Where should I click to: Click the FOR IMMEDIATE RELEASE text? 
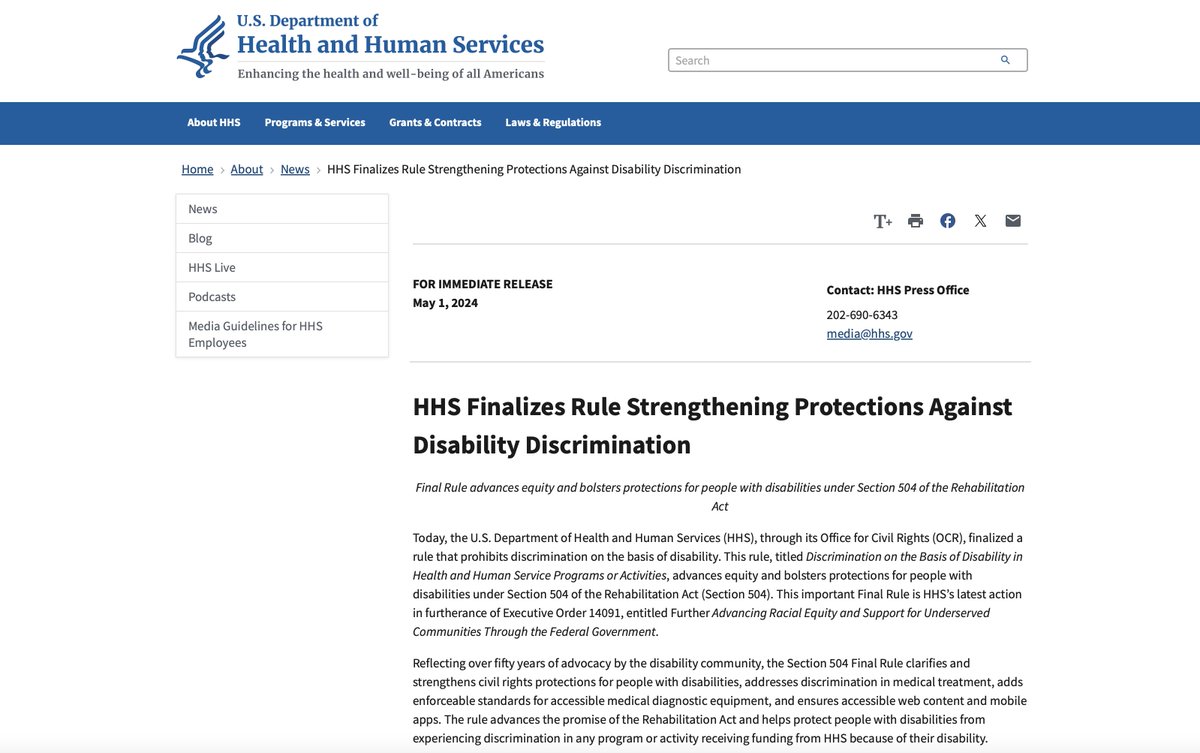click(x=482, y=284)
